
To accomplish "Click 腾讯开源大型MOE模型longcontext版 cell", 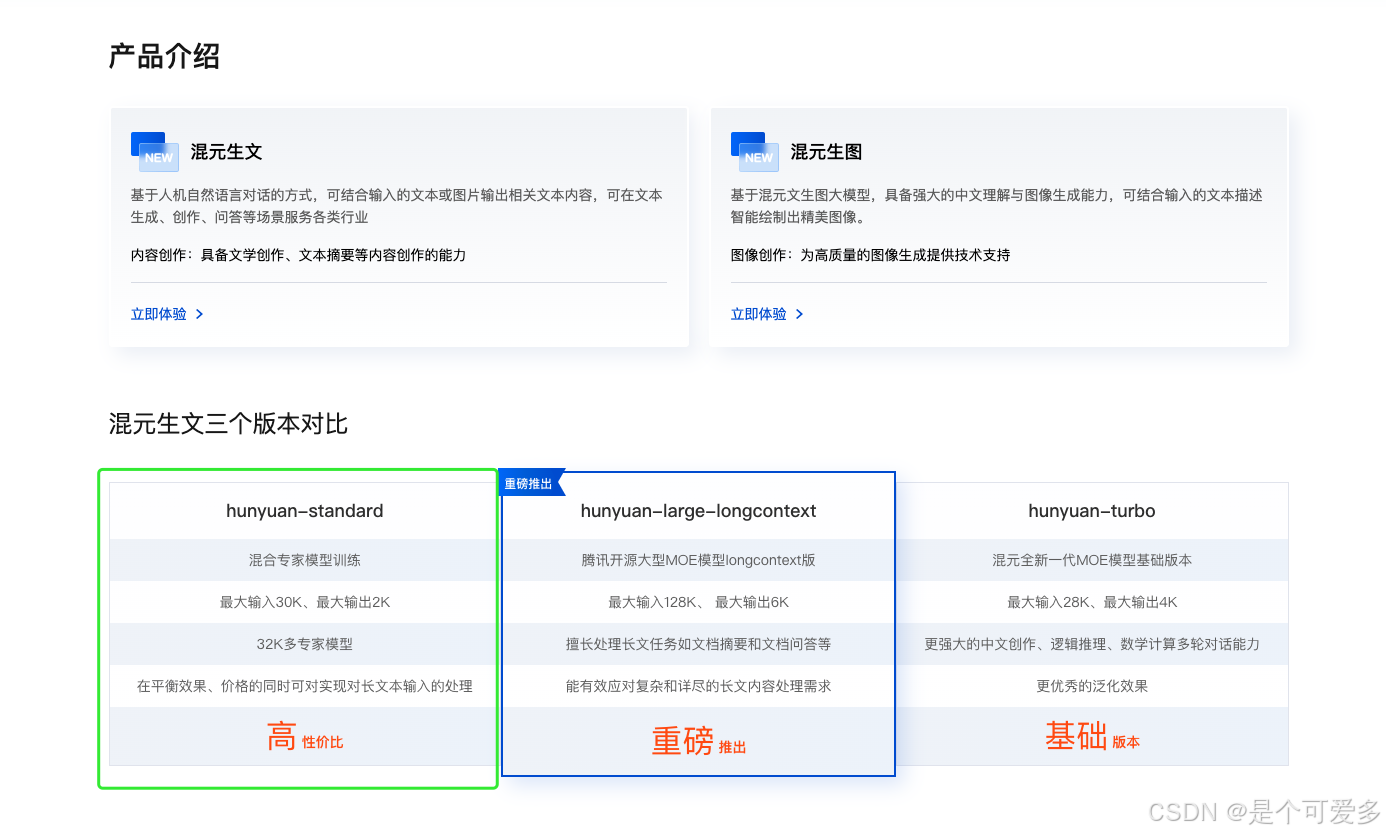I will [698, 560].
